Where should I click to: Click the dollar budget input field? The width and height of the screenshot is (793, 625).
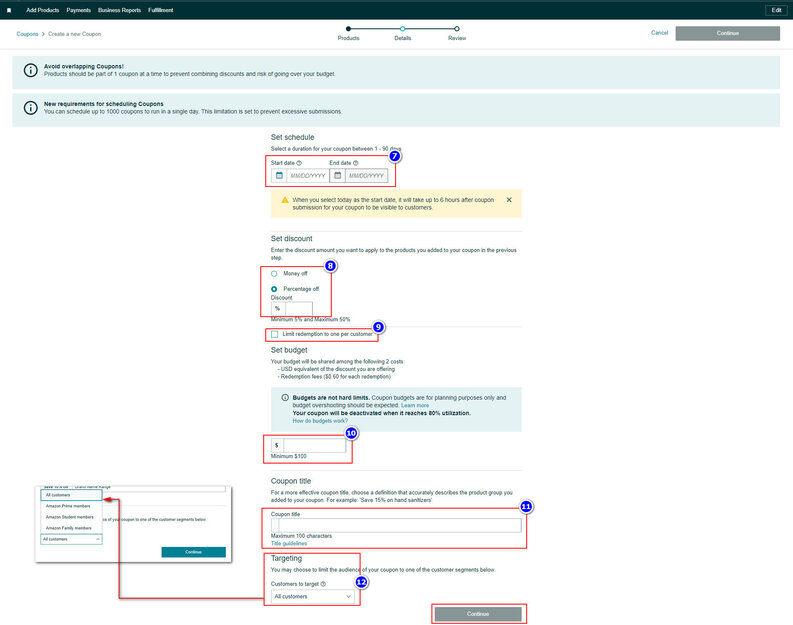pos(315,445)
